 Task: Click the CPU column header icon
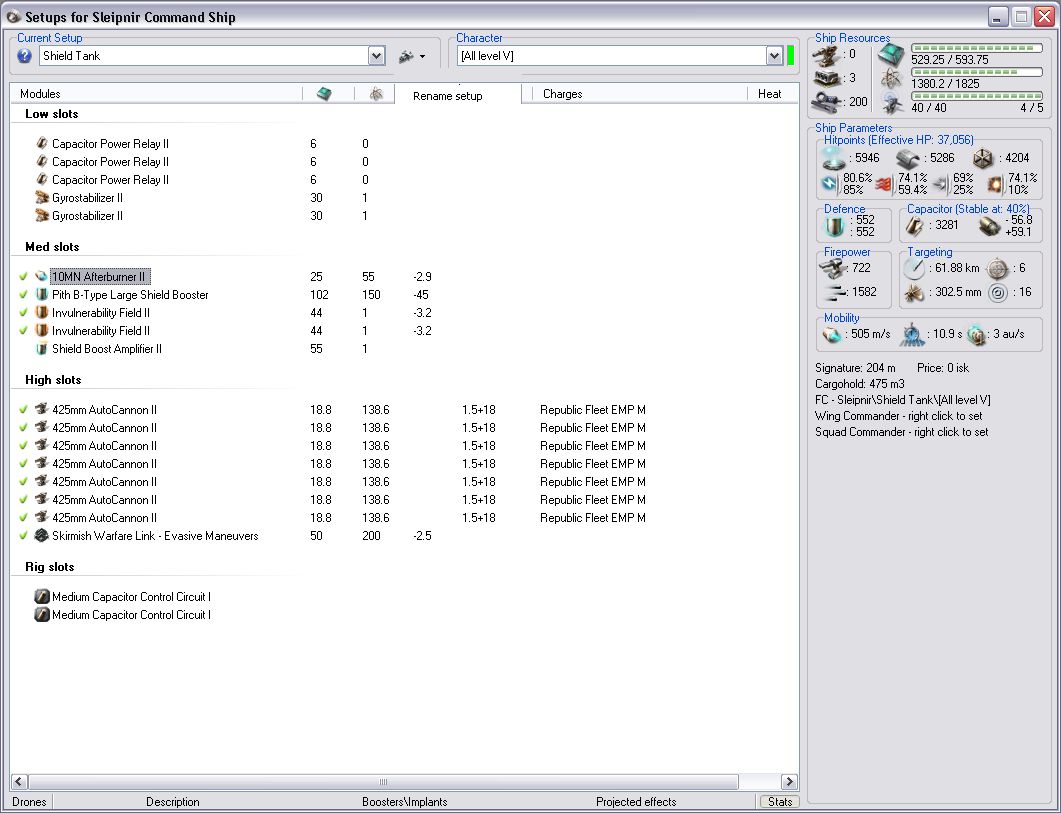(x=324, y=94)
